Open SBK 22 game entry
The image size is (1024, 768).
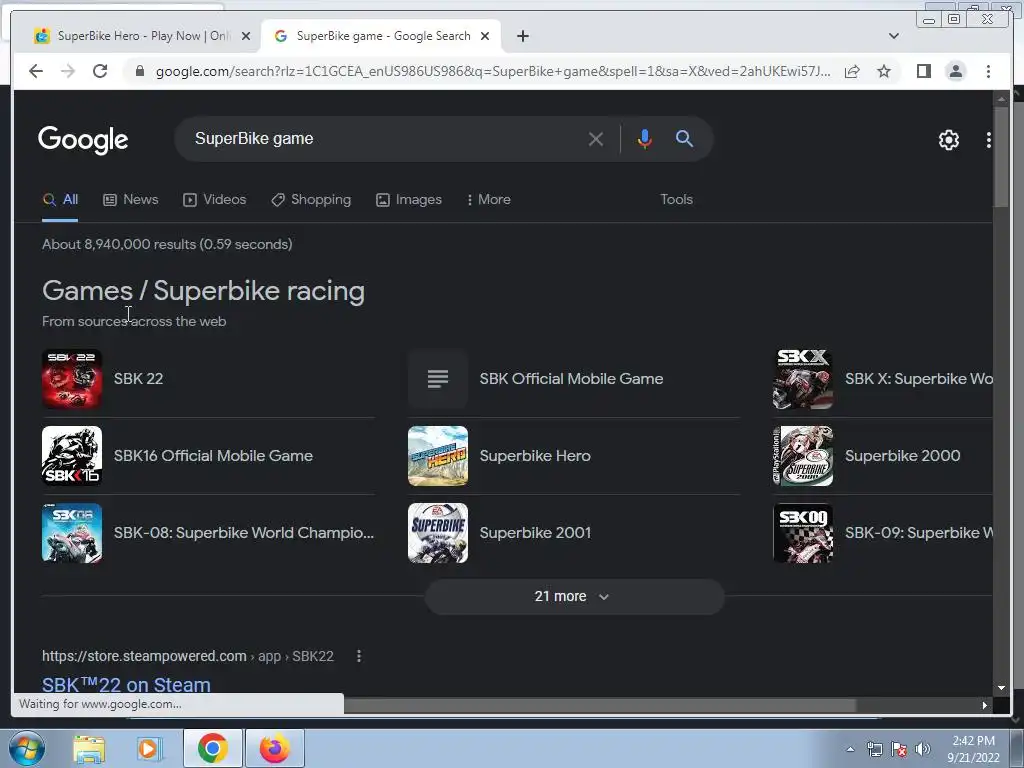138,379
